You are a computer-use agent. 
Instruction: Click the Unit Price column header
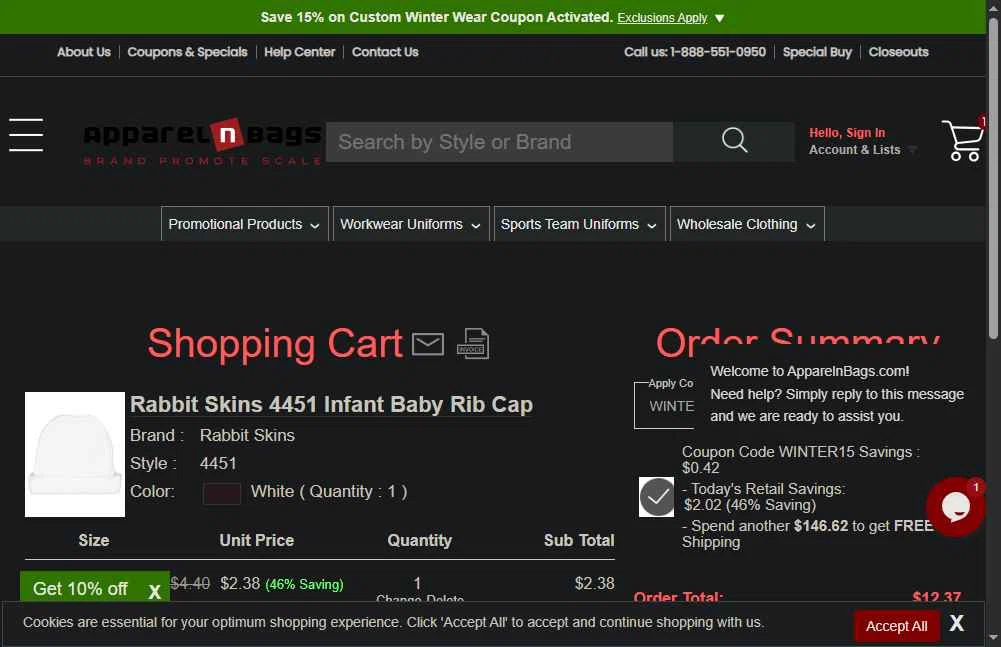257,540
